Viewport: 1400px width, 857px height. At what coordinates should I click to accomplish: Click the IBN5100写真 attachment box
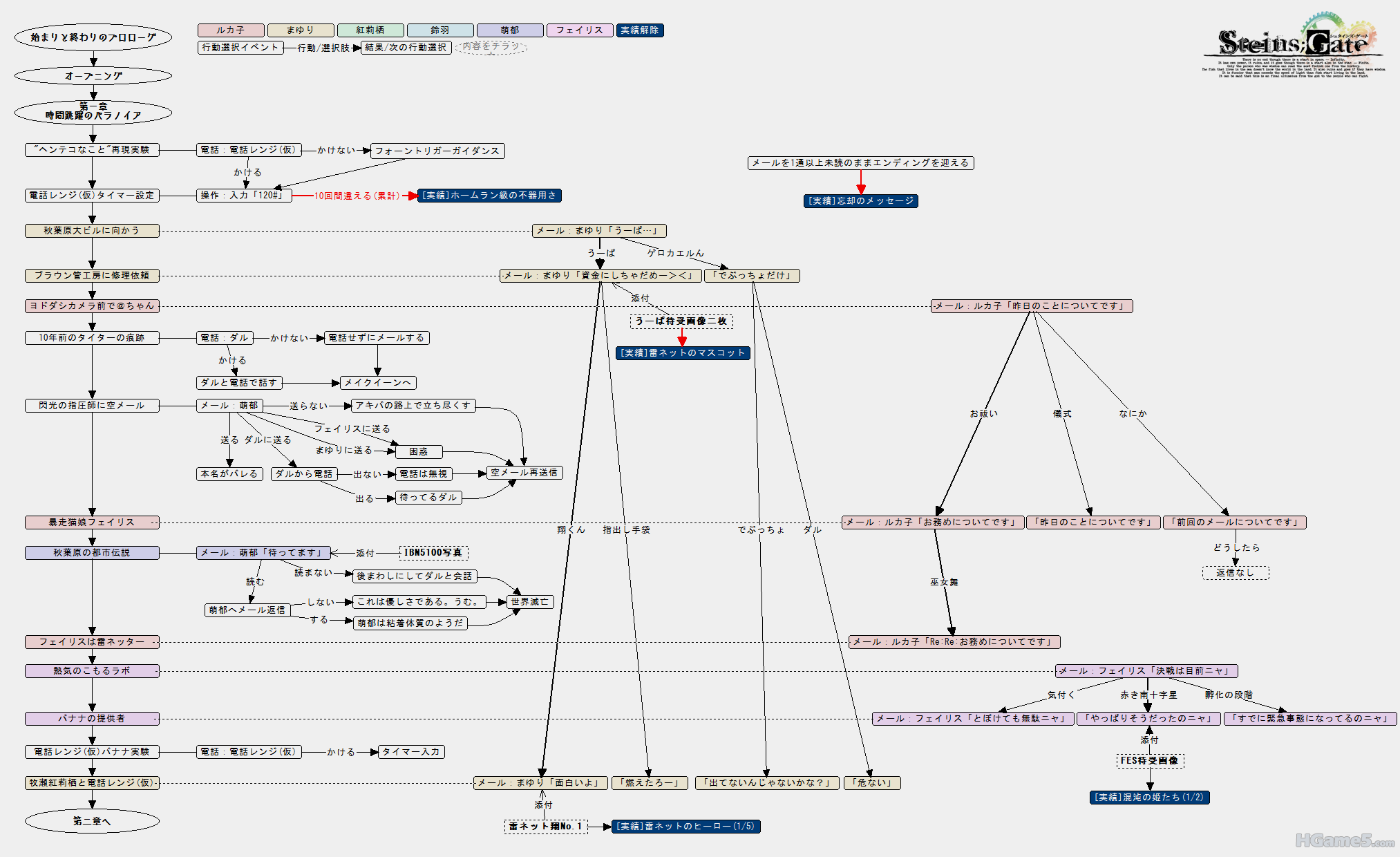click(433, 553)
